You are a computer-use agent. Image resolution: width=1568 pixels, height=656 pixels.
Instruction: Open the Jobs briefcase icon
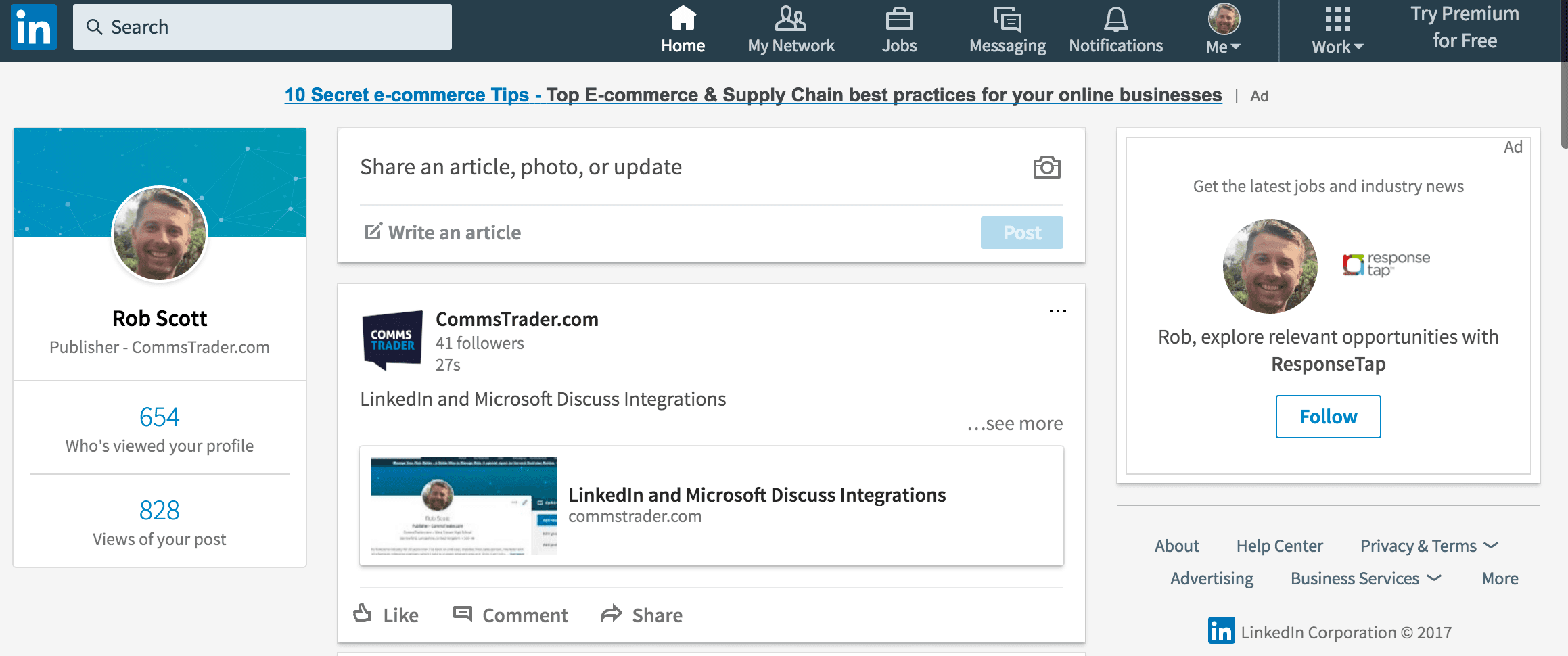click(x=899, y=19)
